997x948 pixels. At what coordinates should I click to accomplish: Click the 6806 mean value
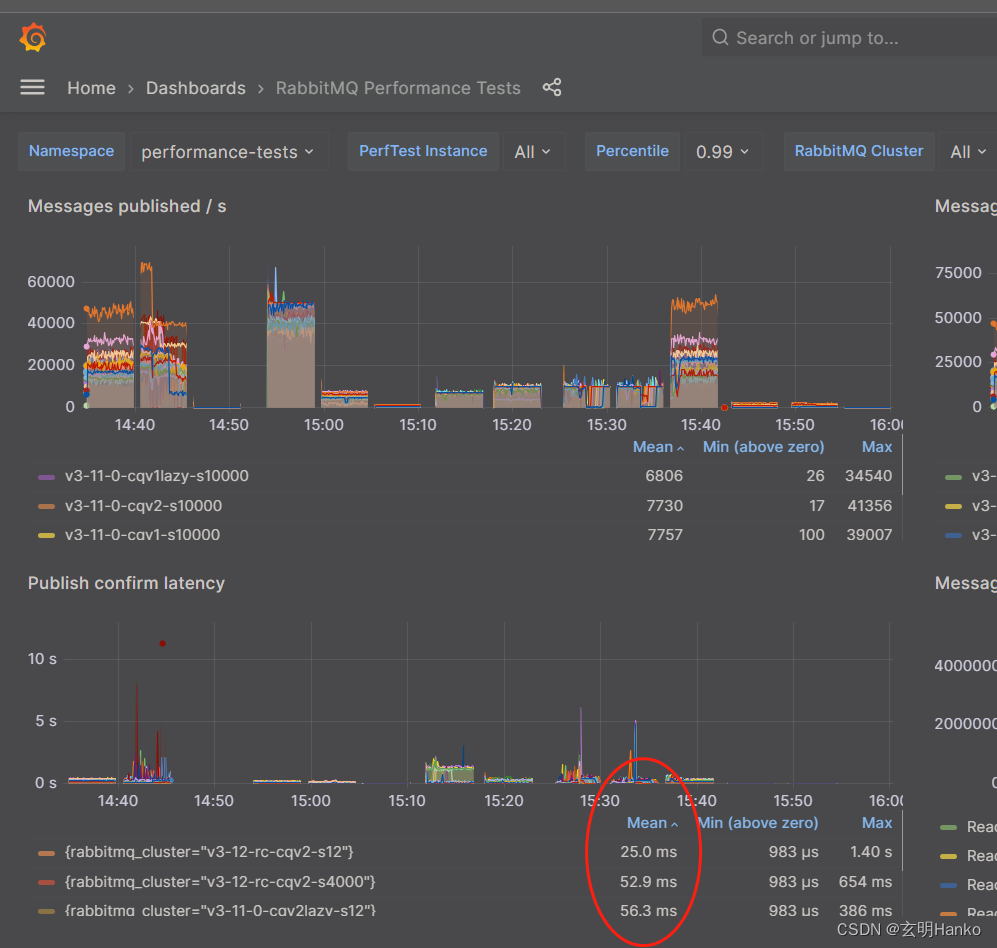664,476
